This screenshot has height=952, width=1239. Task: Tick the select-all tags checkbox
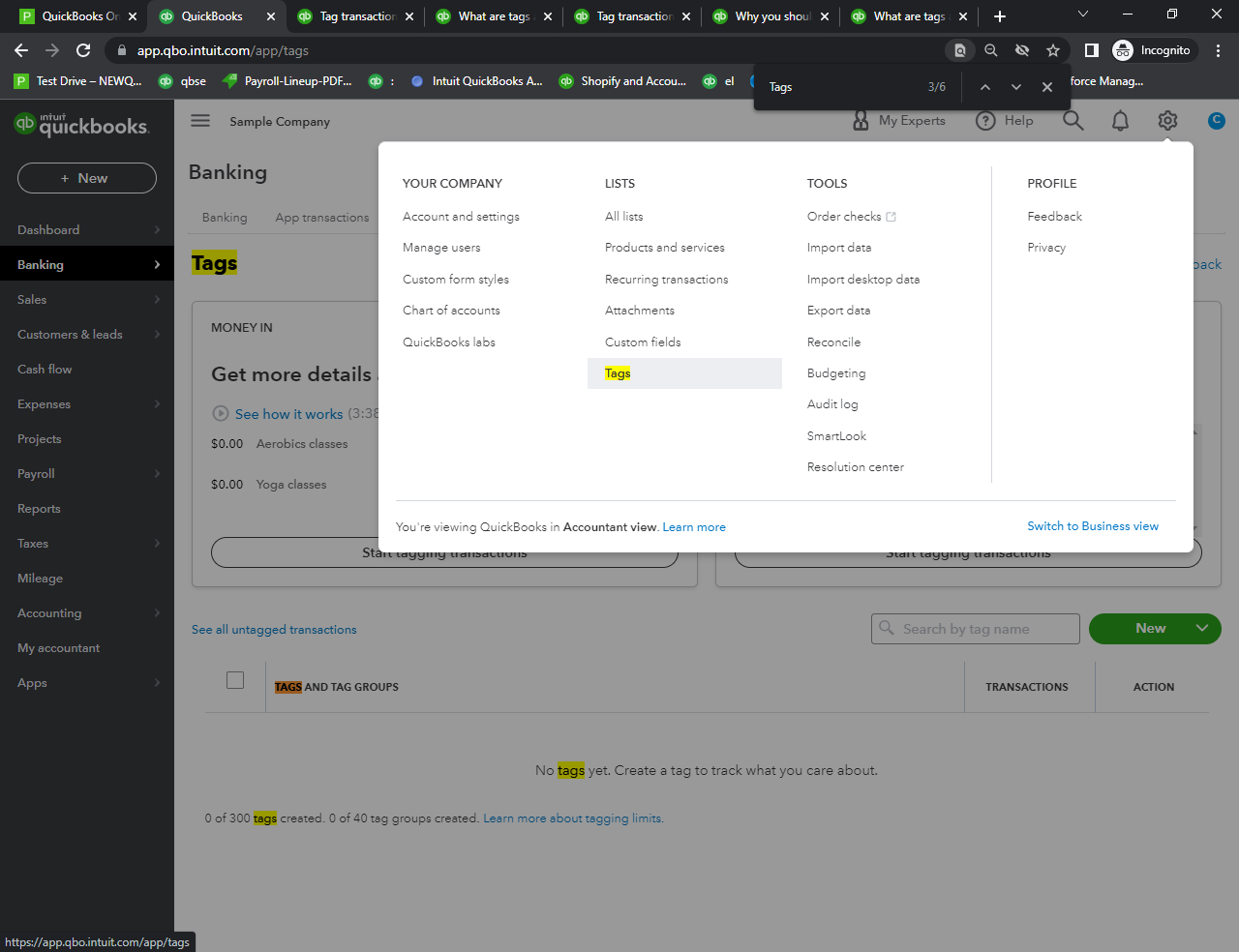[x=235, y=680]
